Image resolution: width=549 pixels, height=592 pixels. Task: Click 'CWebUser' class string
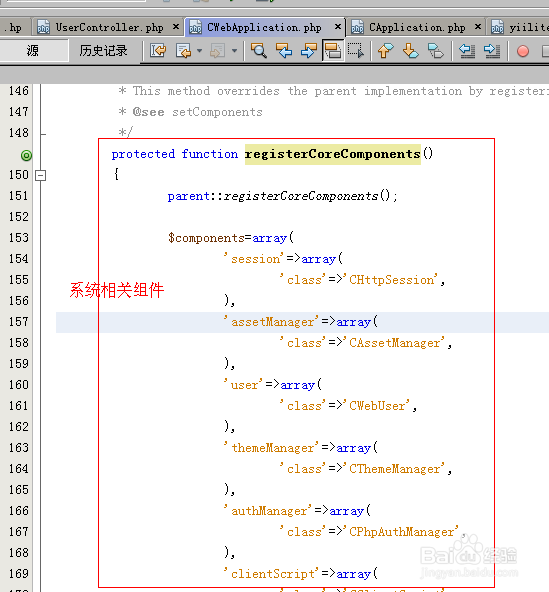[x=376, y=406]
